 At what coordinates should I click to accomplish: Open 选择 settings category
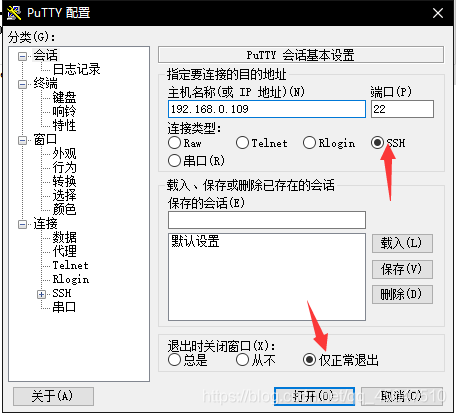coord(64,195)
